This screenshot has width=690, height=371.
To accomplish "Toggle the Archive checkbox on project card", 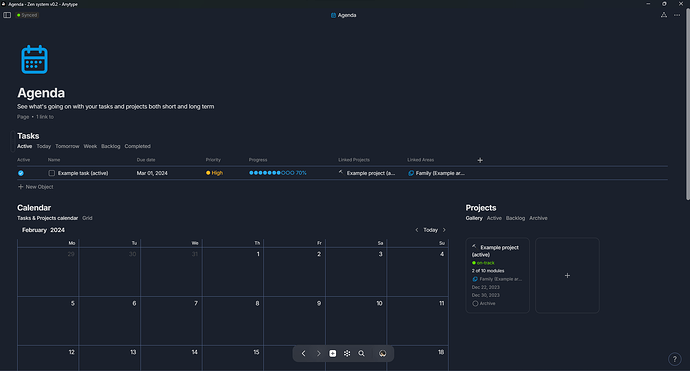I will tap(475, 303).
